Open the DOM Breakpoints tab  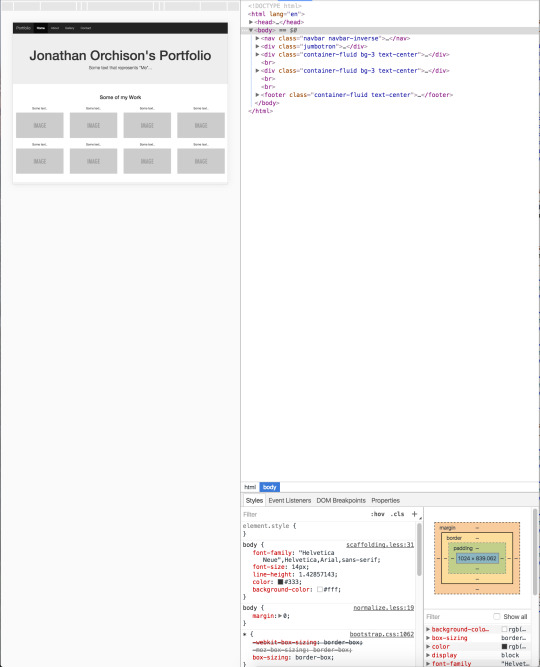(x=341, y=500)
